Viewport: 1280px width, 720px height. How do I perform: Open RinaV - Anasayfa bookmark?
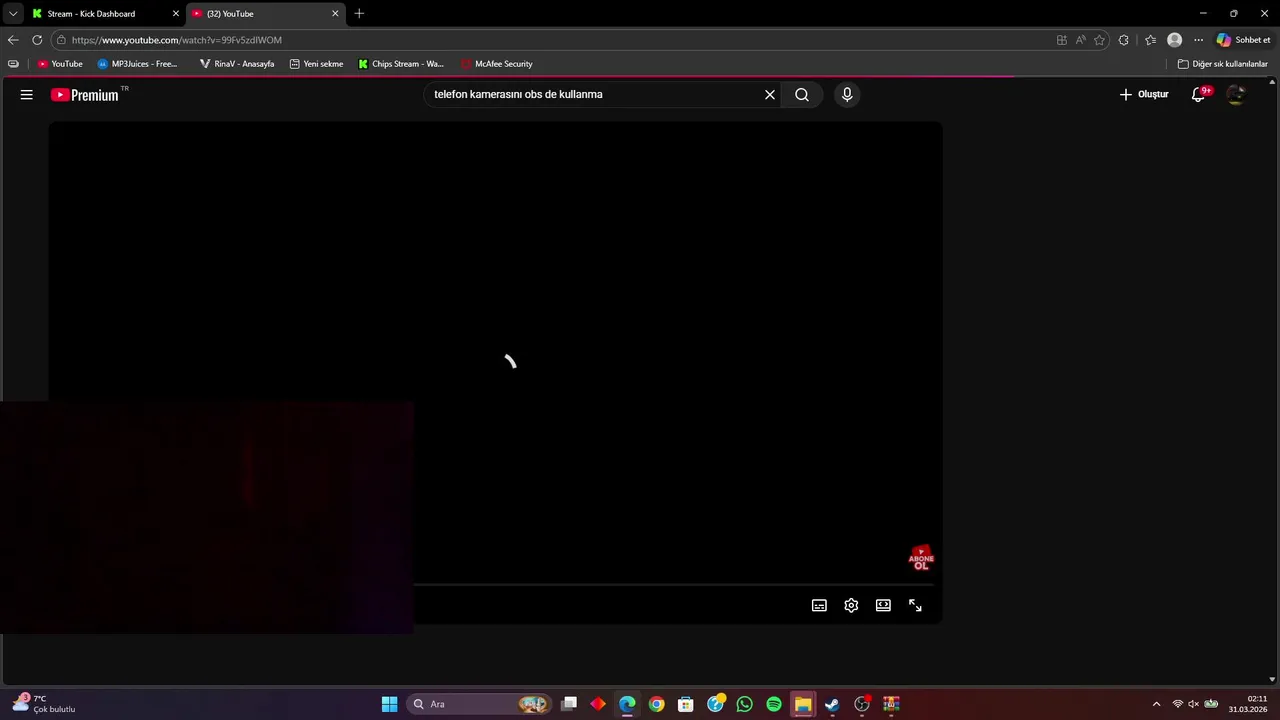236,64
